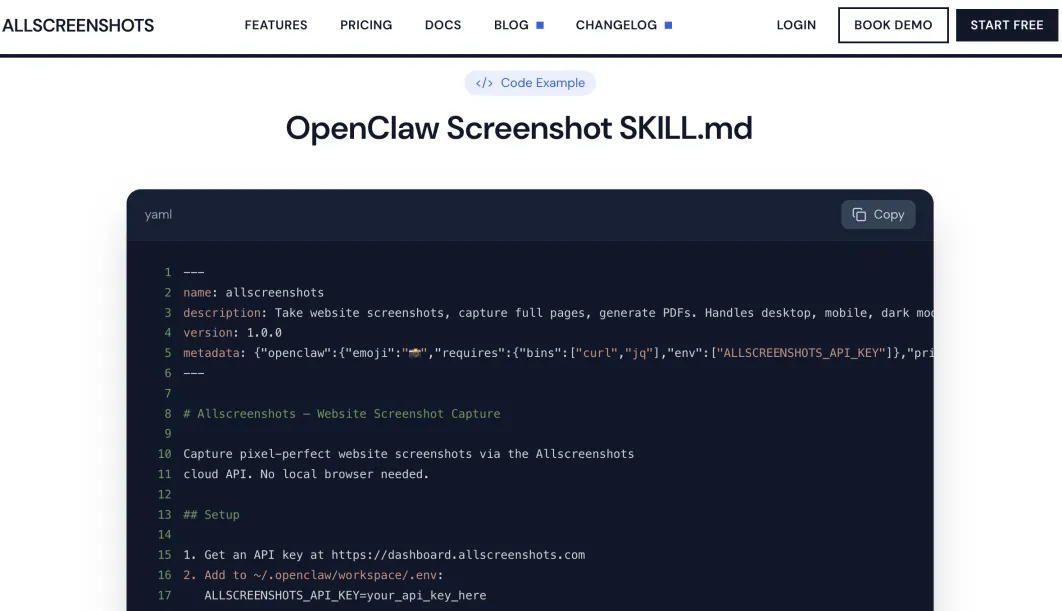Viewport: 1062px width, 611px height.
Task: Open the Features page
Action: [276, 25]
